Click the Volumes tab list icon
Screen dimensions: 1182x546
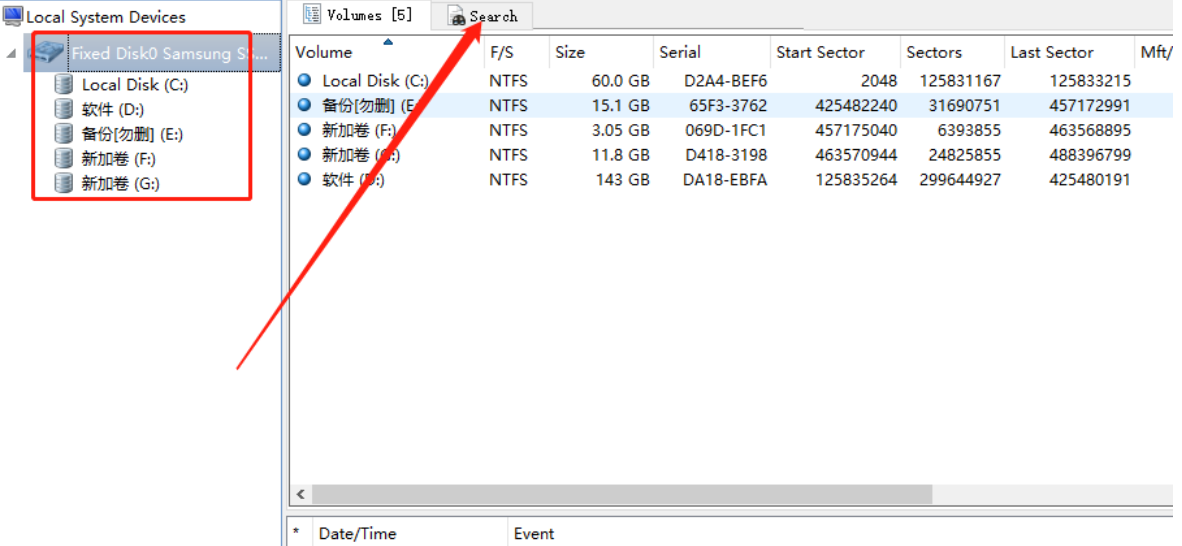click(x=311, y=14)
